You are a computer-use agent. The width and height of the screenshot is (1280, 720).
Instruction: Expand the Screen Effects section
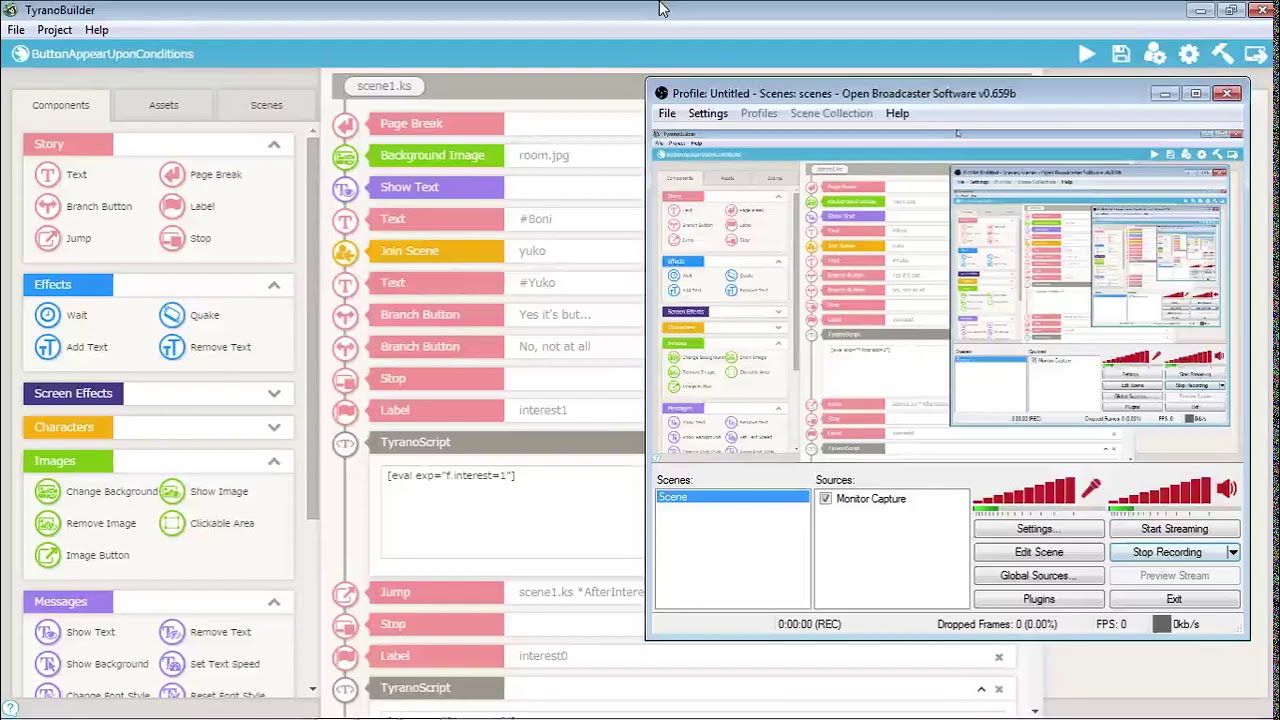pos(274,394)
